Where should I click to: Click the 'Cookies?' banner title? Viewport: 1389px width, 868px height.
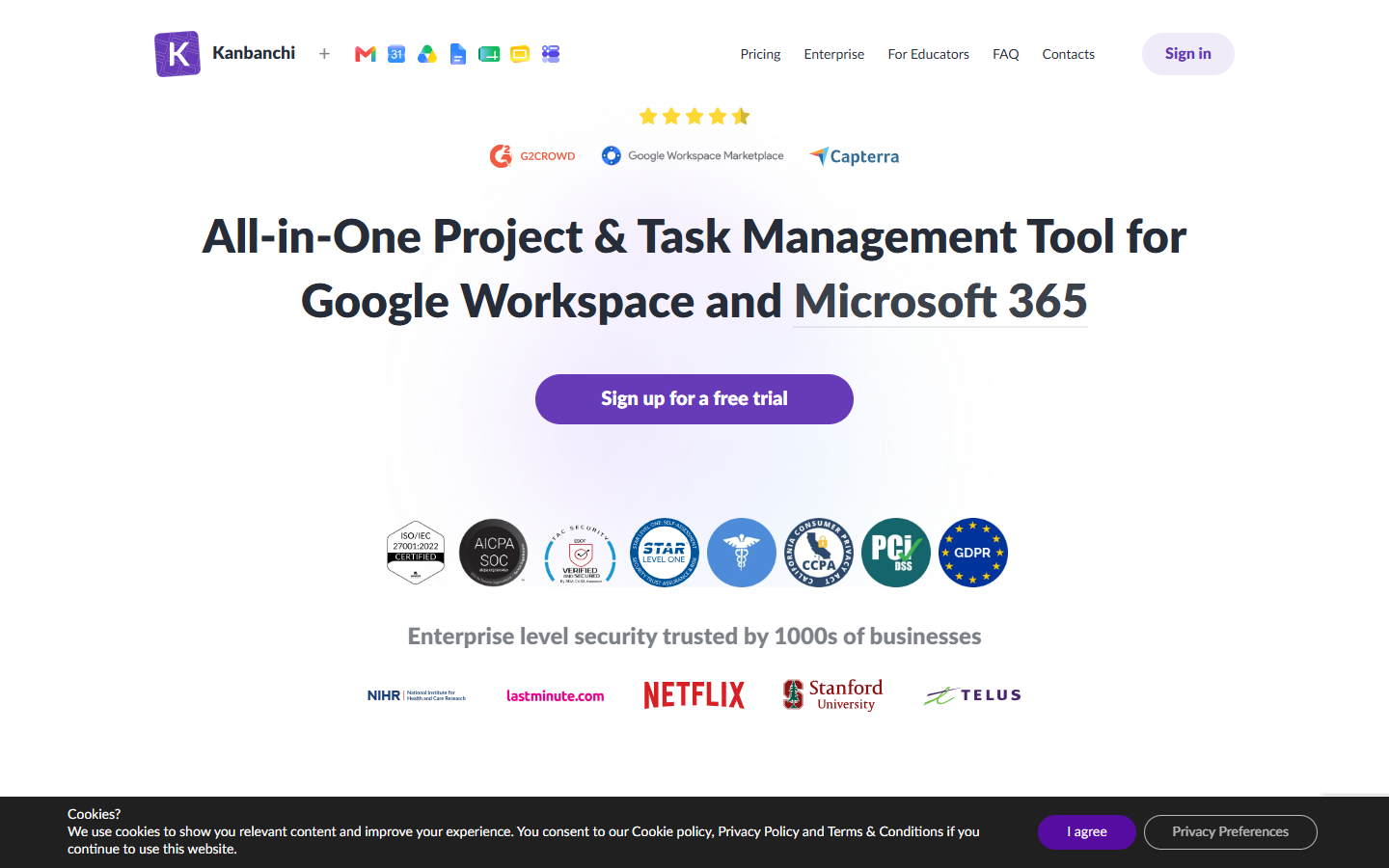click(x=94, y=814)
